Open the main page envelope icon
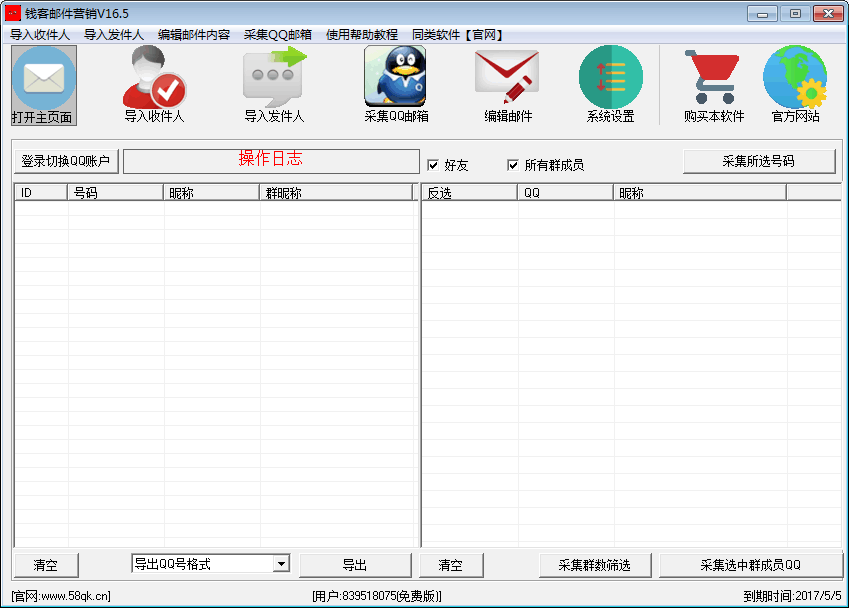Screen dimensions: 849x608 [x=44, y=85]
